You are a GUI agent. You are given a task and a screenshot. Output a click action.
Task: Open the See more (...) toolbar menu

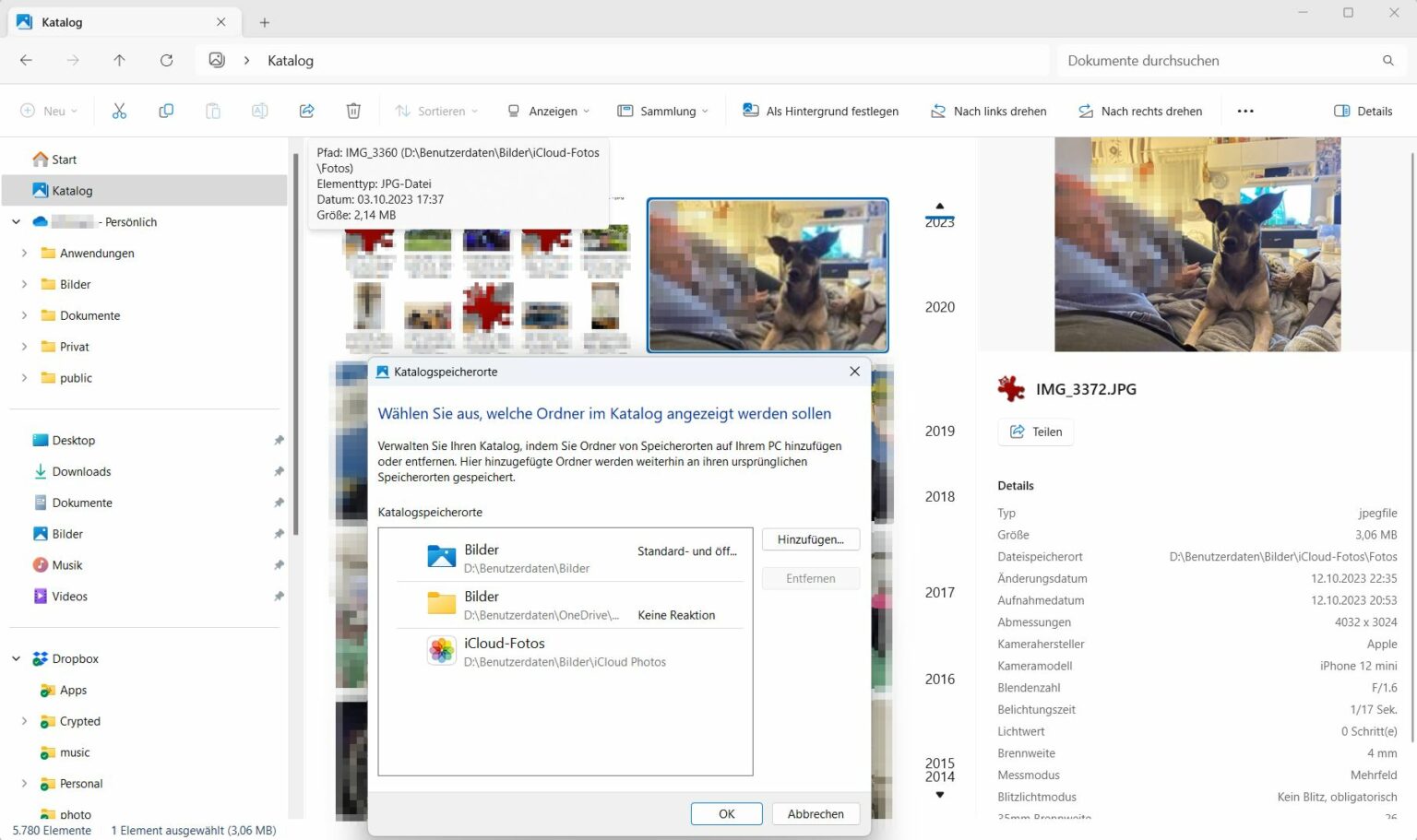click(1245, 111)
